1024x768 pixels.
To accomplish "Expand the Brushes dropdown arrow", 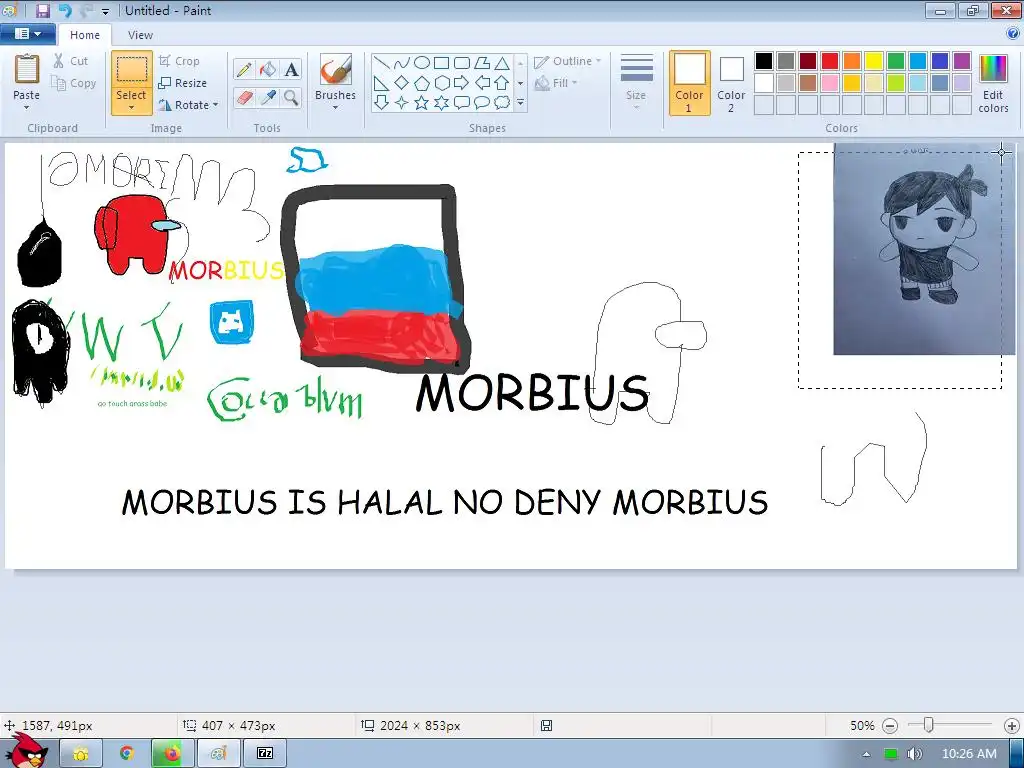I will (x=336, y=108).
